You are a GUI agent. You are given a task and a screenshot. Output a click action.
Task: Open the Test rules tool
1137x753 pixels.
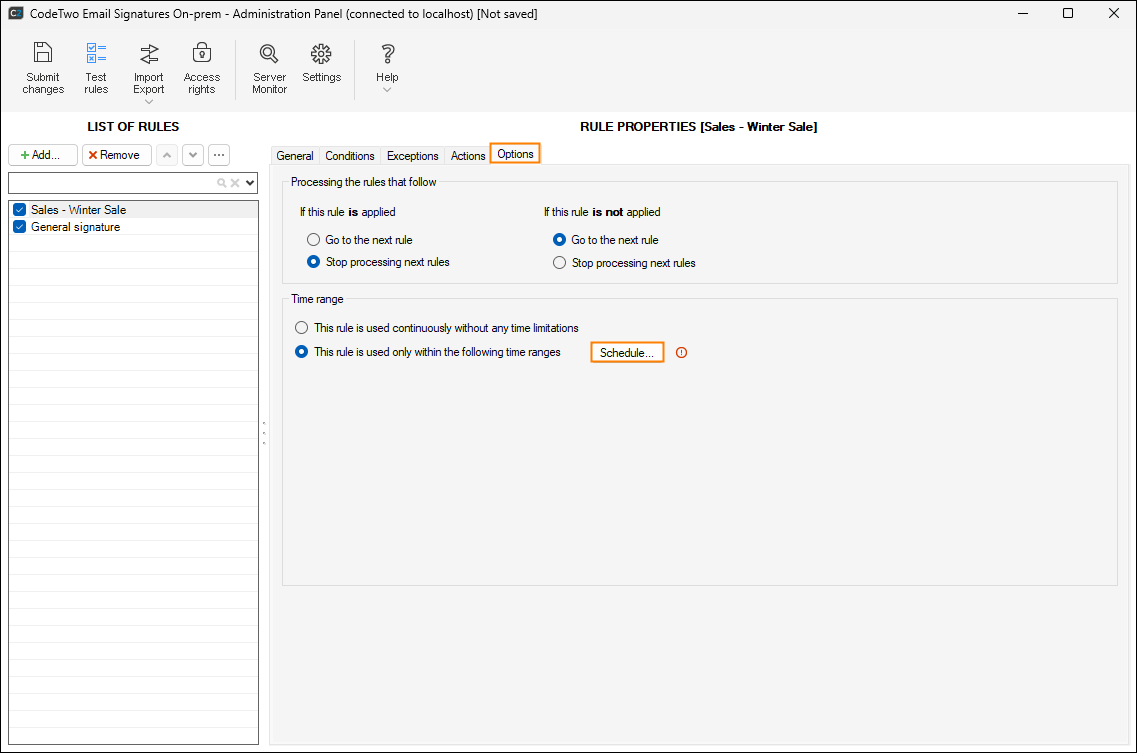tap(96, 67)
